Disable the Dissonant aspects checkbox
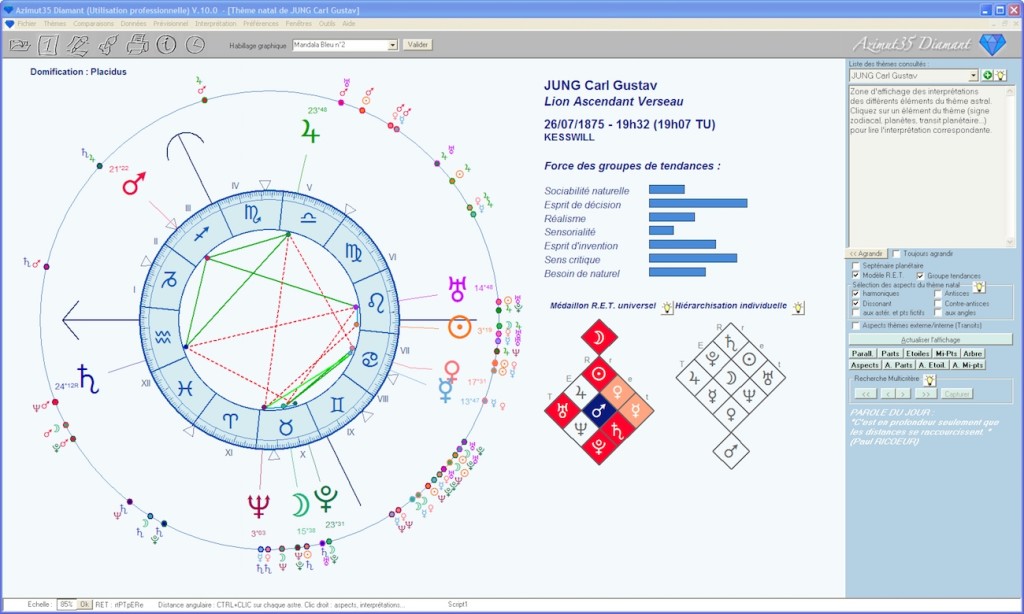 [855, 303]
